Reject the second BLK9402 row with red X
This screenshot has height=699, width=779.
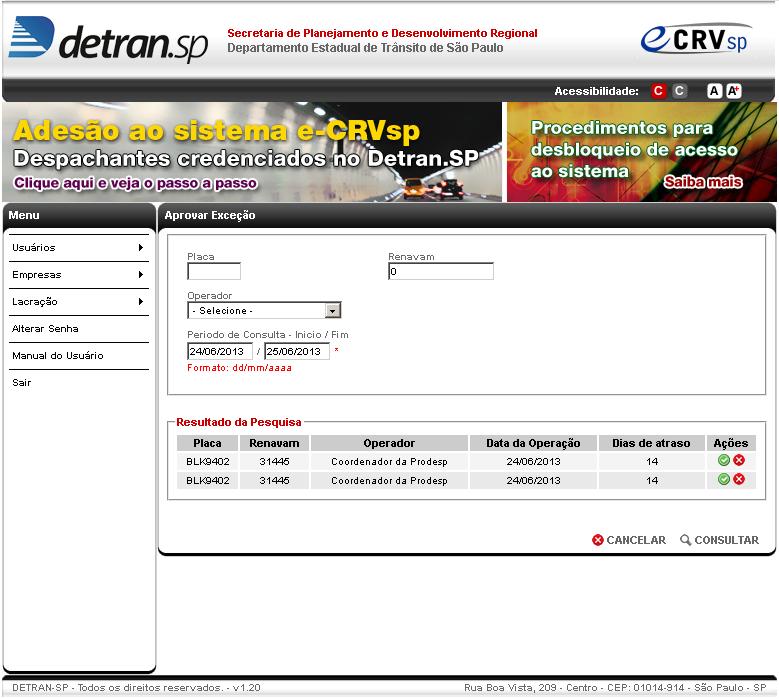tap(739, 479)
